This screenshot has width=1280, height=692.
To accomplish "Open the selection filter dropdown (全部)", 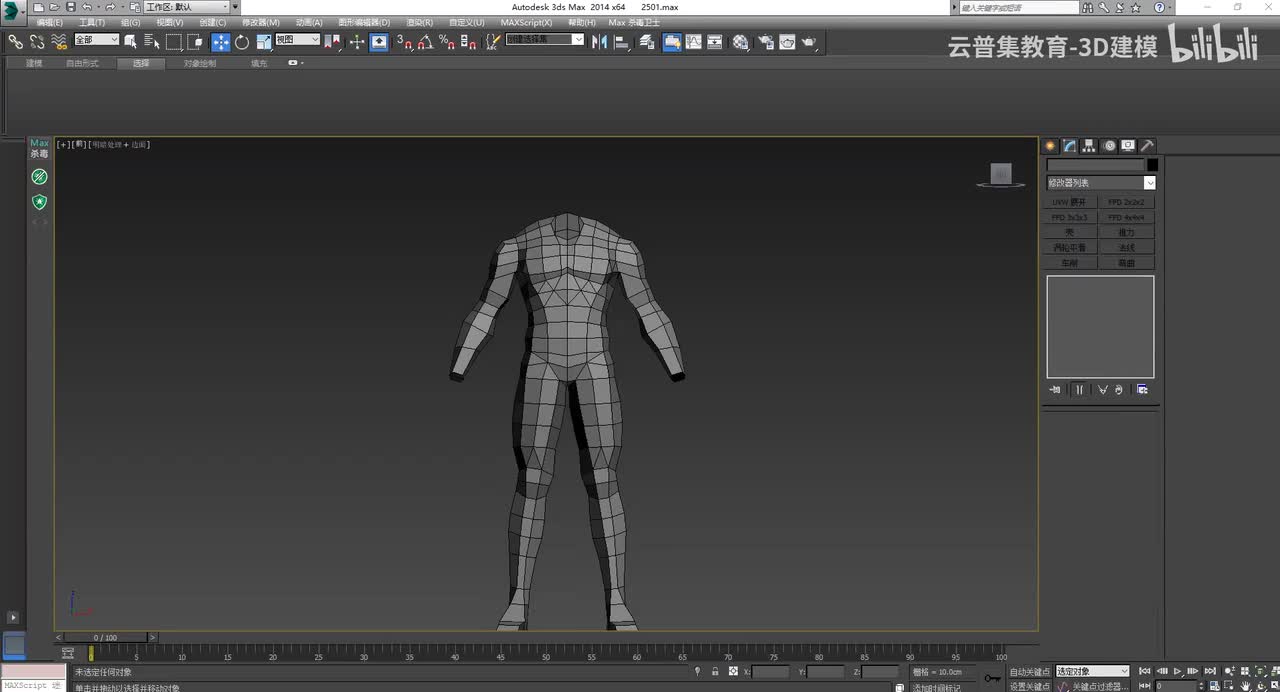I will point(97,40).
